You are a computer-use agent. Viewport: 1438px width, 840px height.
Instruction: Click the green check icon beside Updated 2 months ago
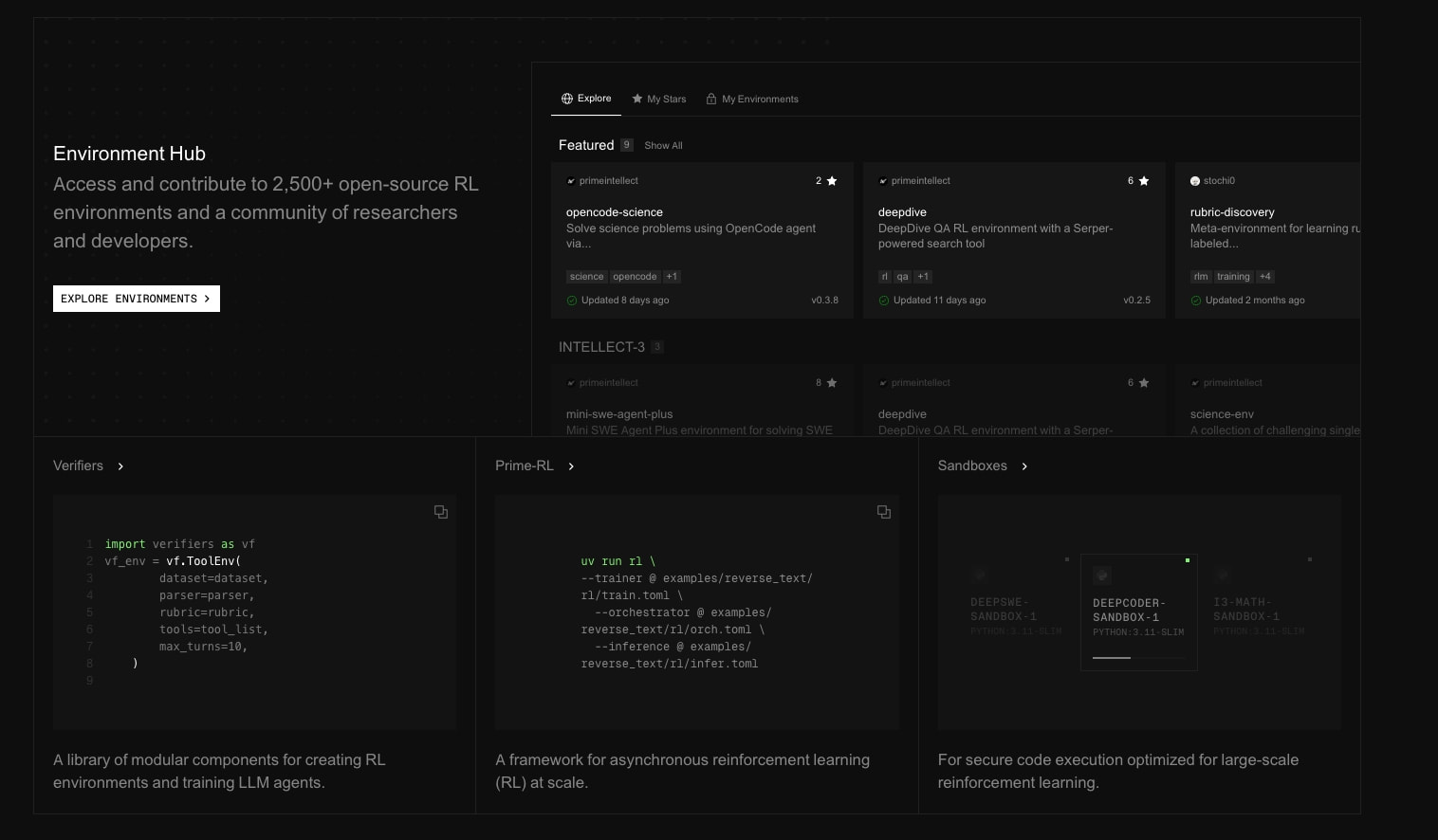(x=1196, y=301)
